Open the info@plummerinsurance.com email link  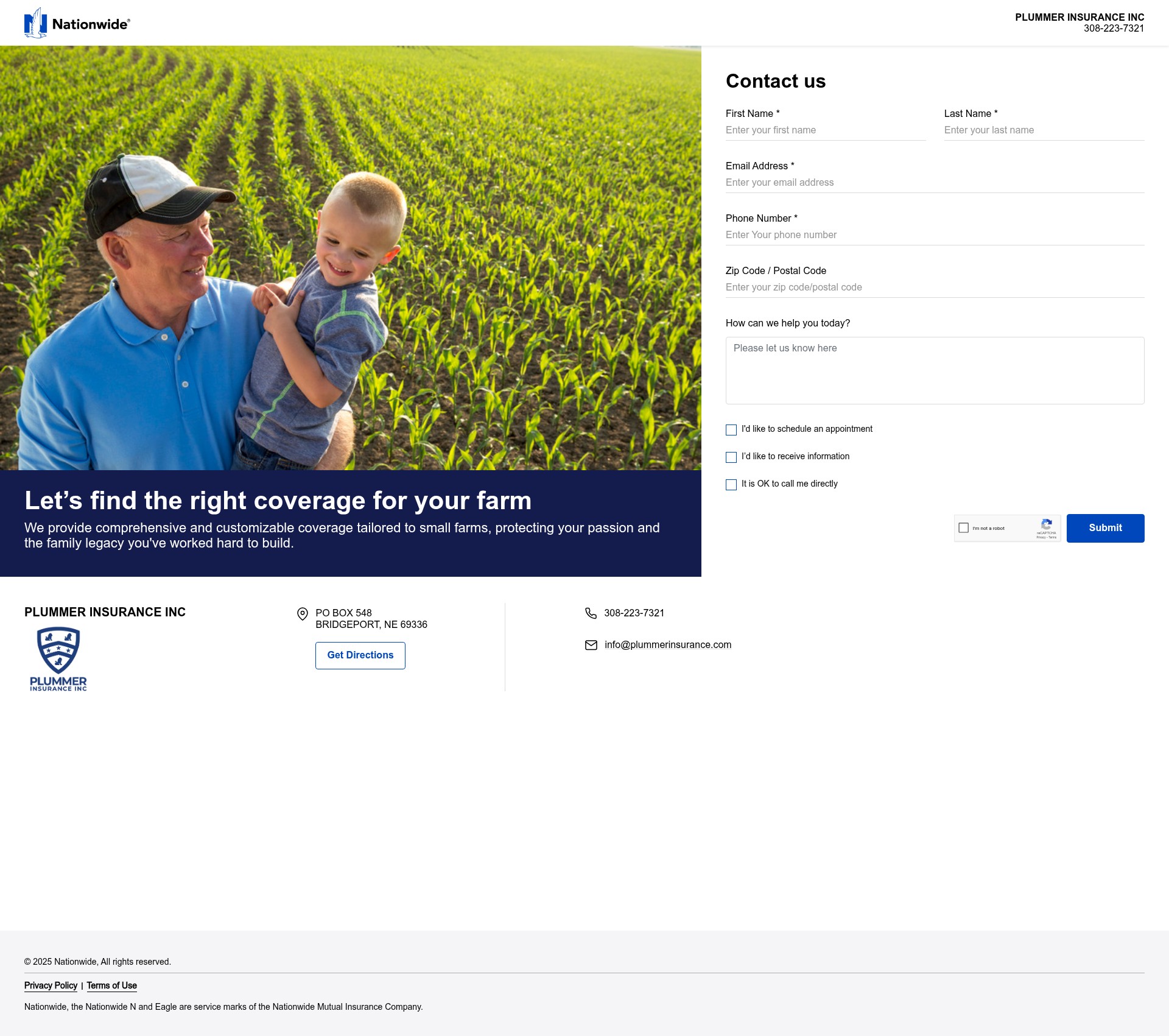click(668, 645)
